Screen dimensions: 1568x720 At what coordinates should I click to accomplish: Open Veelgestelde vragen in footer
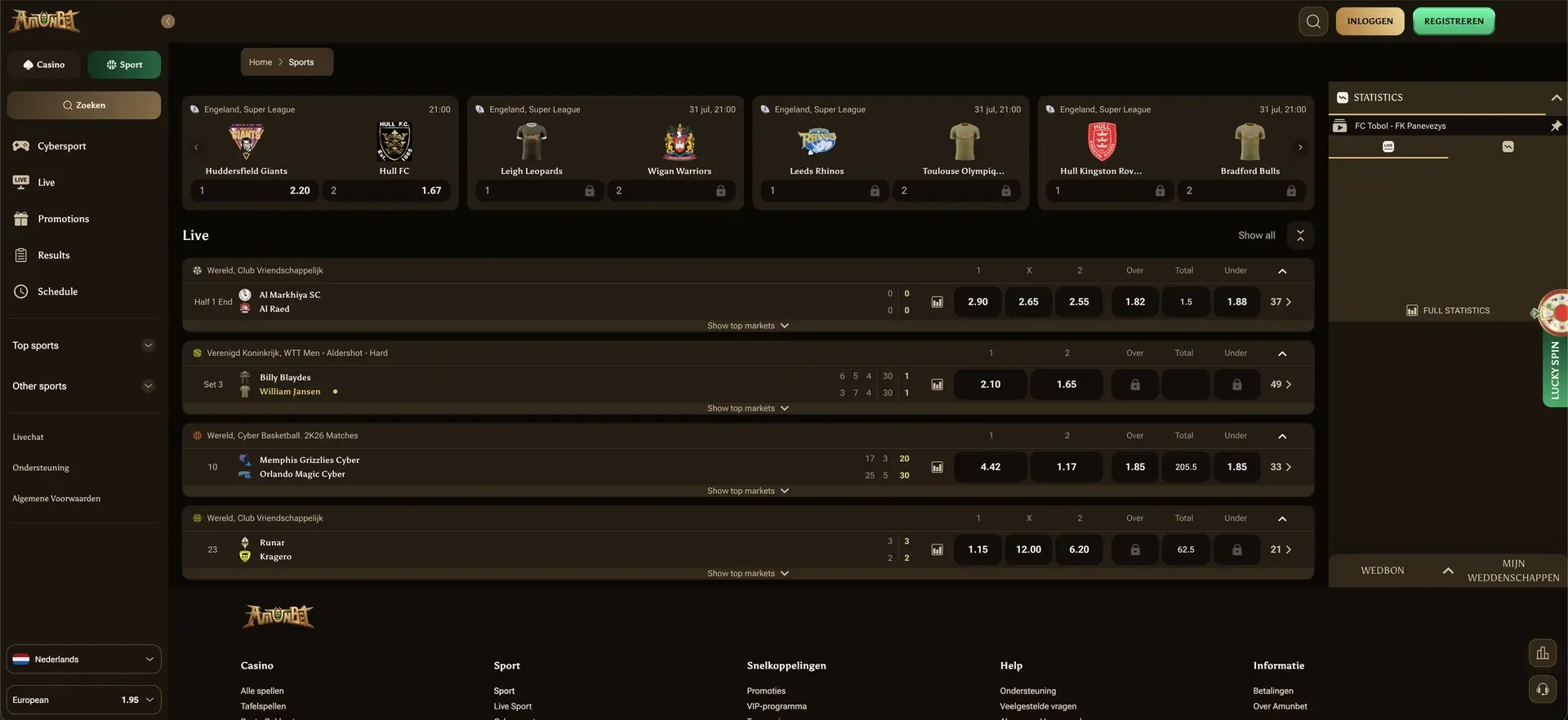coord(1038,707)
